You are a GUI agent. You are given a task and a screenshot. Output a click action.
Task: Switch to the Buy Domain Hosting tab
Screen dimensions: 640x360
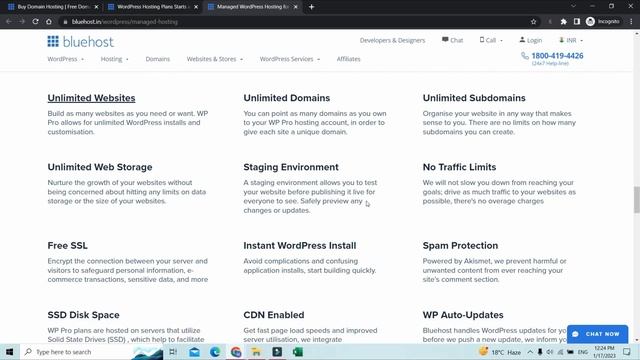[52, 7]
